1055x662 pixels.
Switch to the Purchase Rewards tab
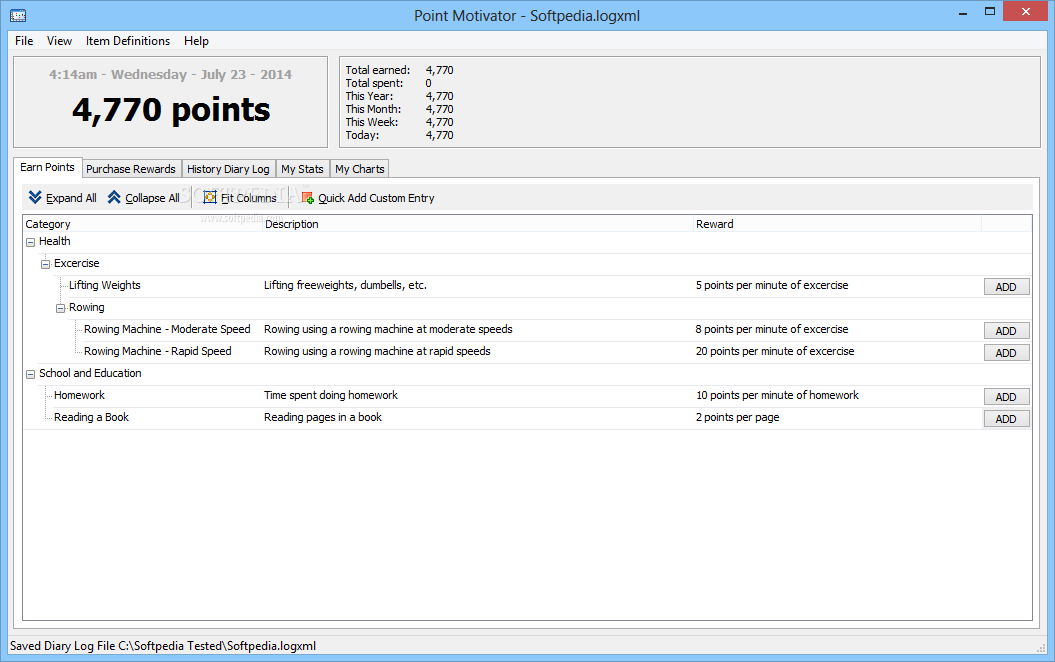[x=131, y=169]
